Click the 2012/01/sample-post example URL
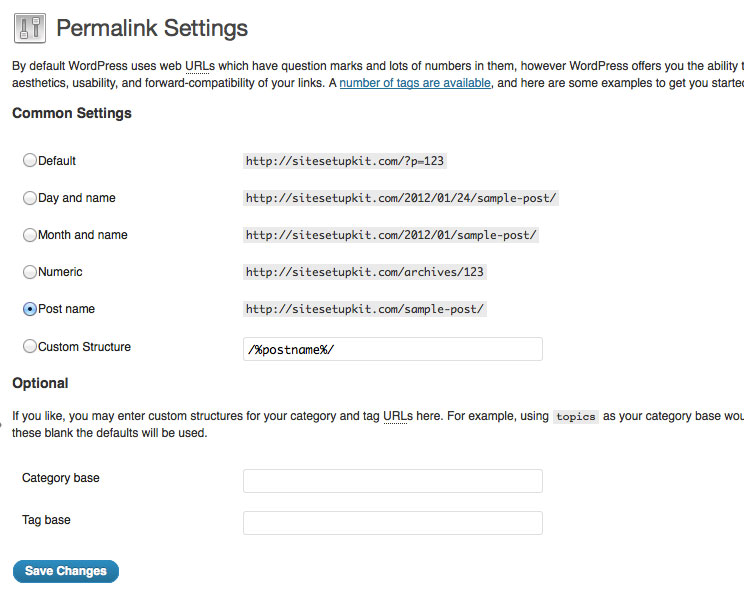Image resolution: width=744 pixels, height=604 pixels. [391, 235]
